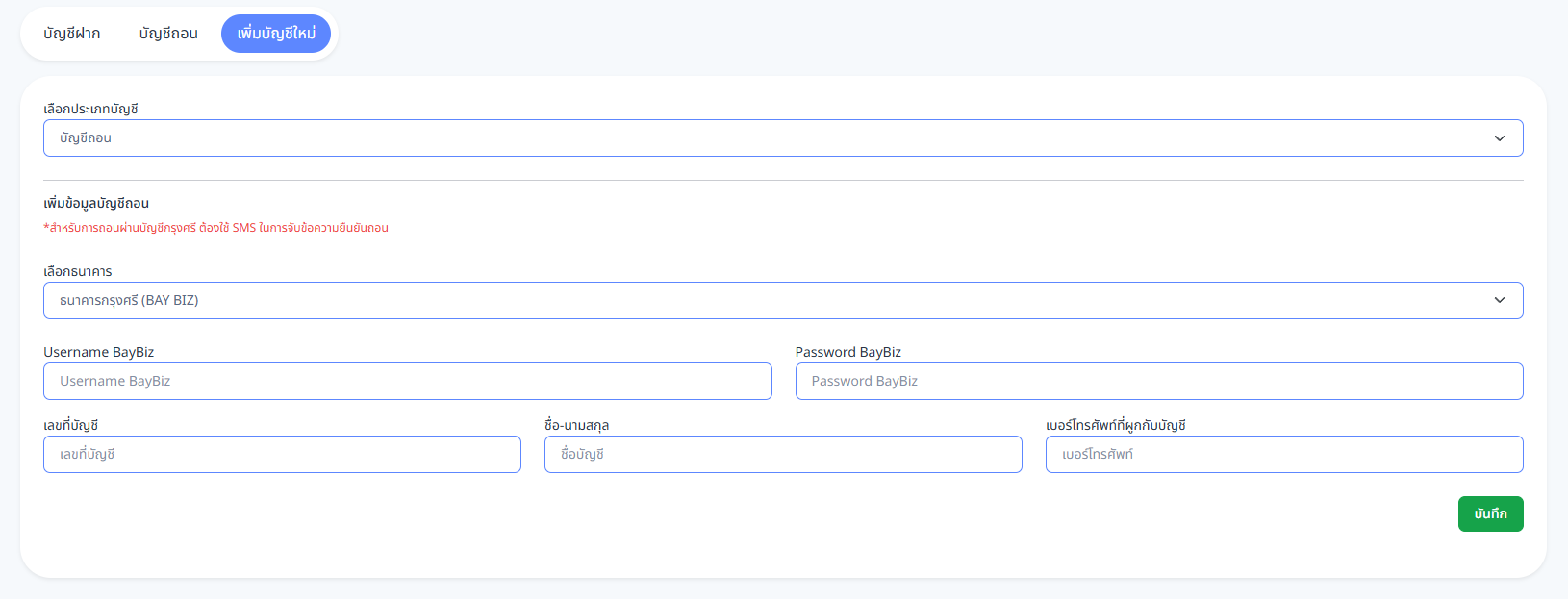Click the ชื่อ-นามสกุล label text
The width and height of the screenshot is (1568, 599).
[x=576, y=425]
